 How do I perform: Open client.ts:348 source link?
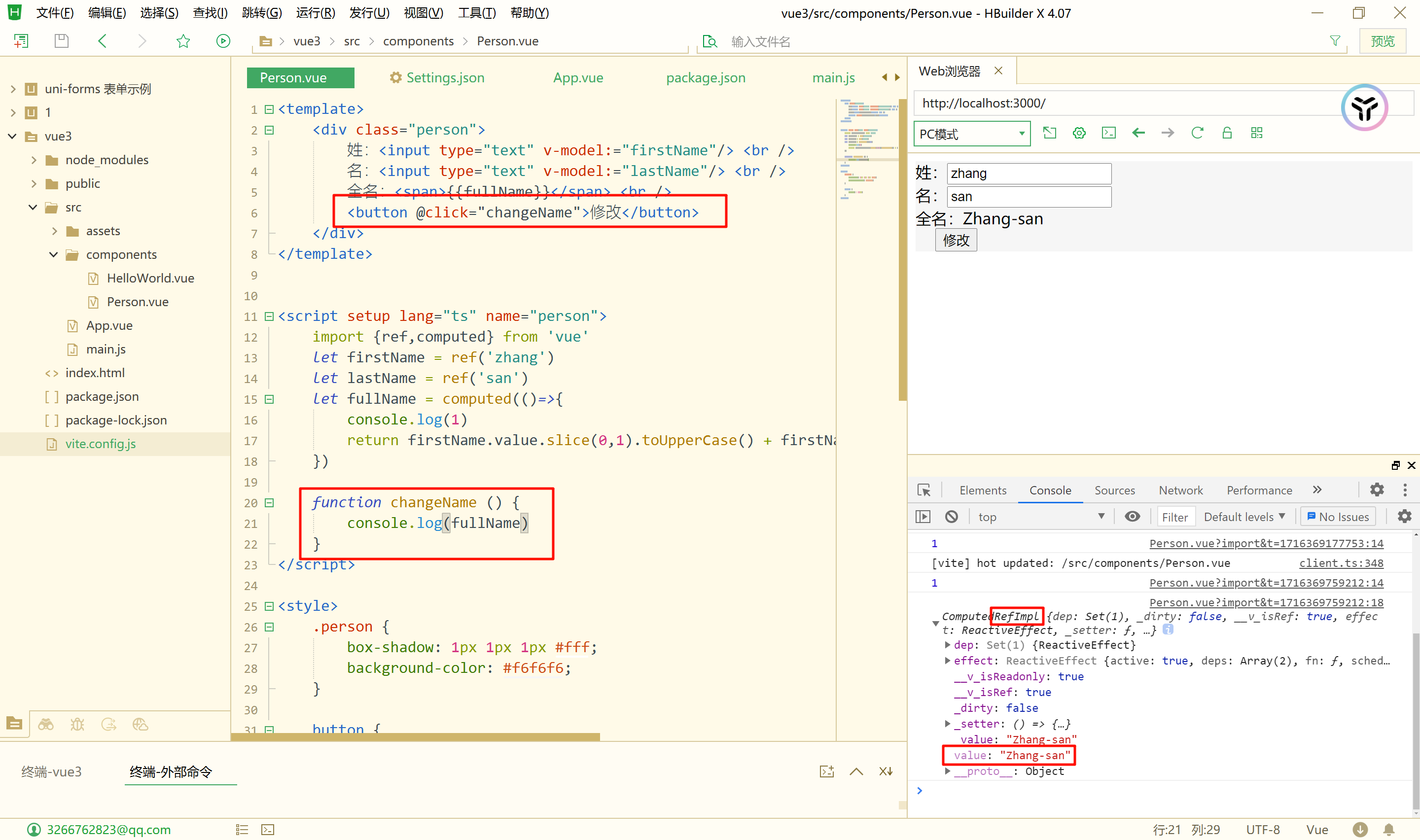tap(1341, 562)
